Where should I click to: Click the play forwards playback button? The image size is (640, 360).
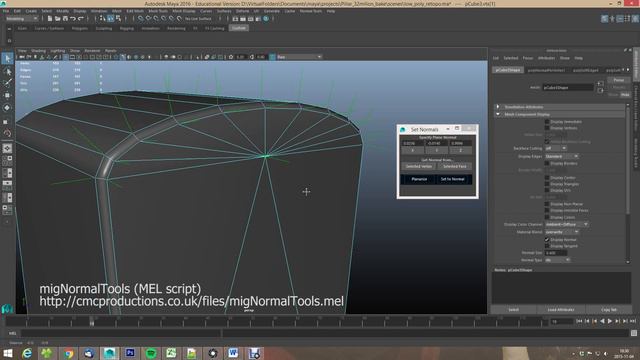(609, 322)
